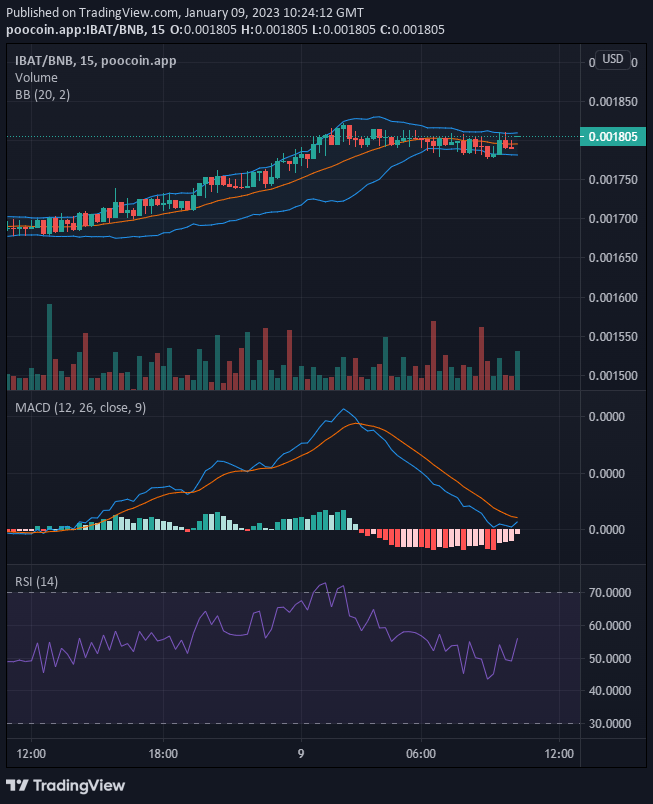Viewport: 653px width, 804px height.
Task: Click the 0.001700 price axis label
Action: coord(613,219)
